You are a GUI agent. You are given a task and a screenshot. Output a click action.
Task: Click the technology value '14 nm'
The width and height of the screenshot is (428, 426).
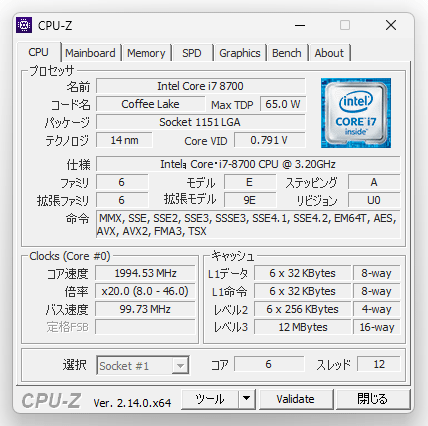coord(124,140)
